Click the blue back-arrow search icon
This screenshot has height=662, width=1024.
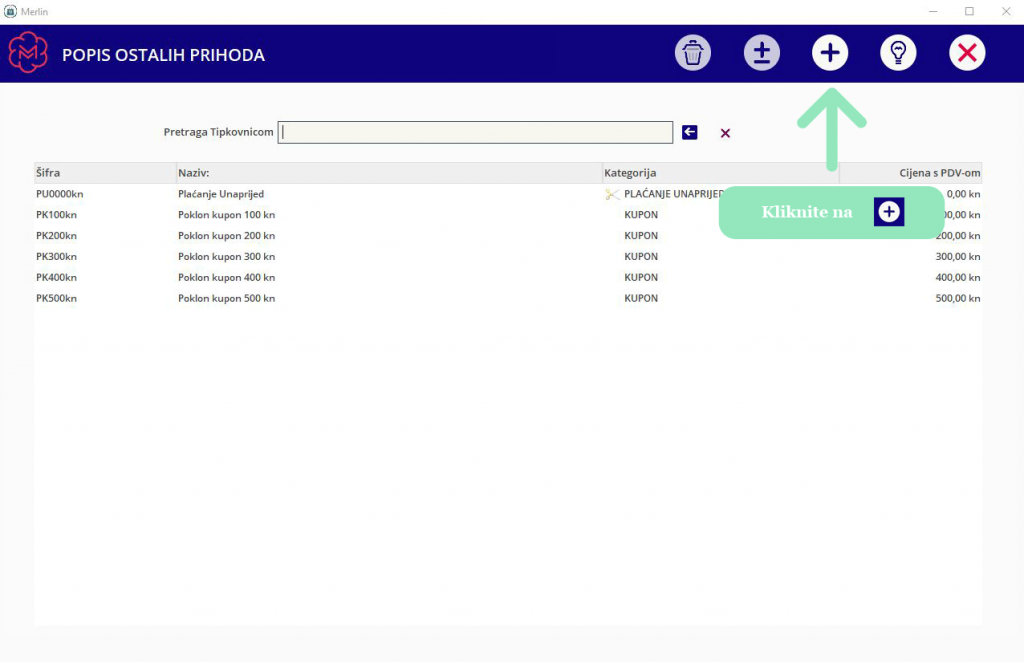(x=690, y=133)
